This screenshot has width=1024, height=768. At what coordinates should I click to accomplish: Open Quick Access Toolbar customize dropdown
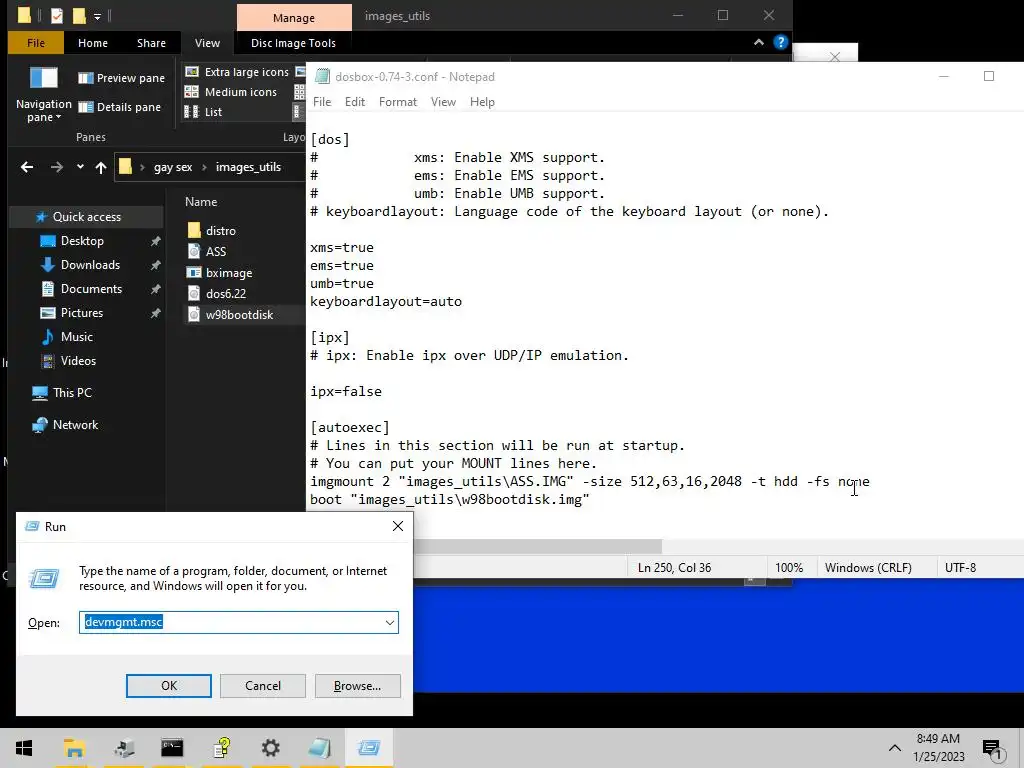[97, 16]
